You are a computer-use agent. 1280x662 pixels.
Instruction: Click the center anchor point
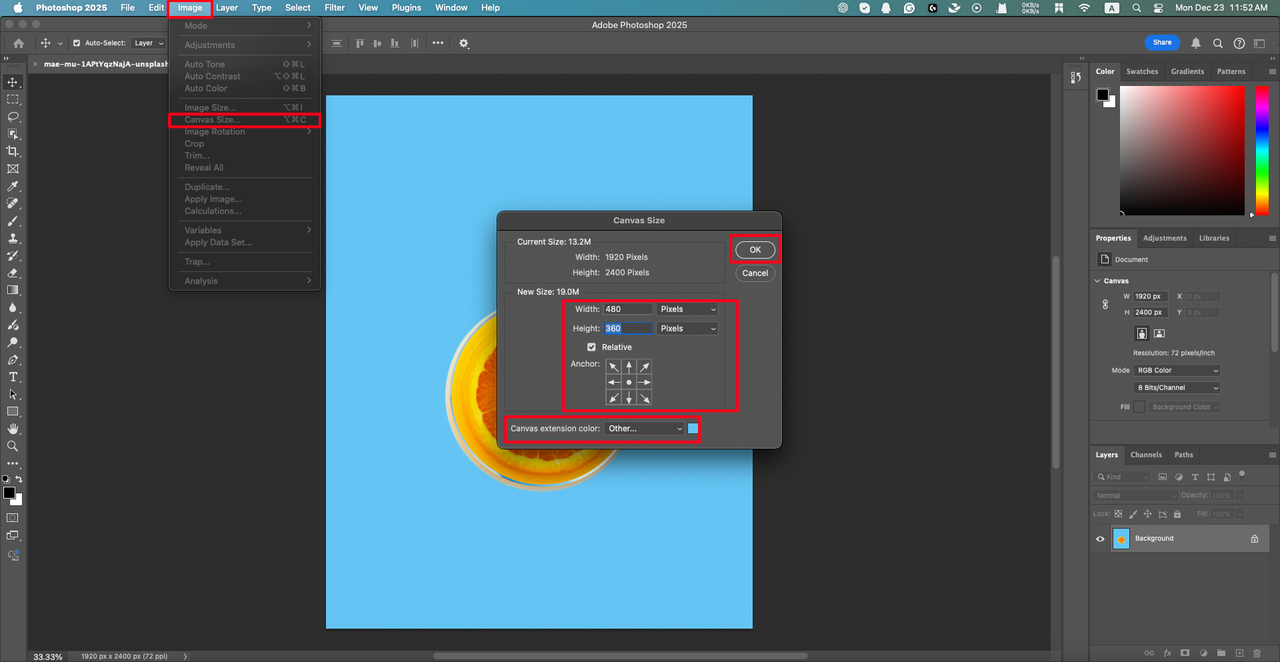629,382
